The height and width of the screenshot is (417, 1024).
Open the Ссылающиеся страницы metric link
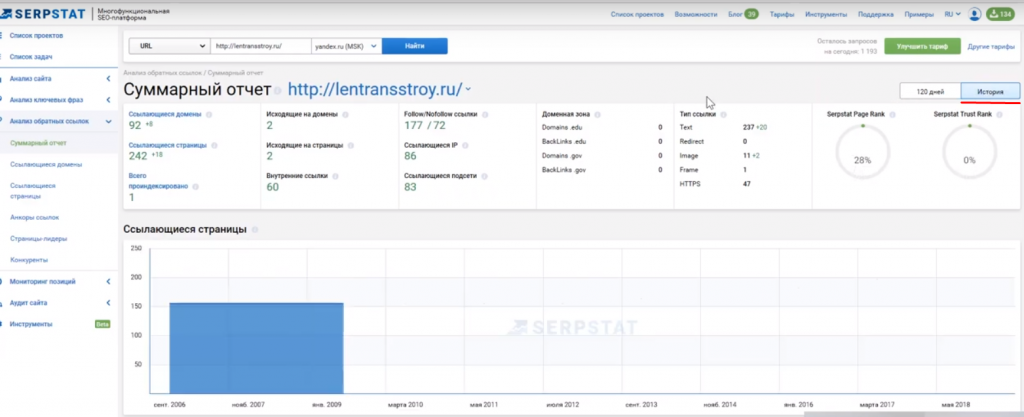click(x=168, y=146)
